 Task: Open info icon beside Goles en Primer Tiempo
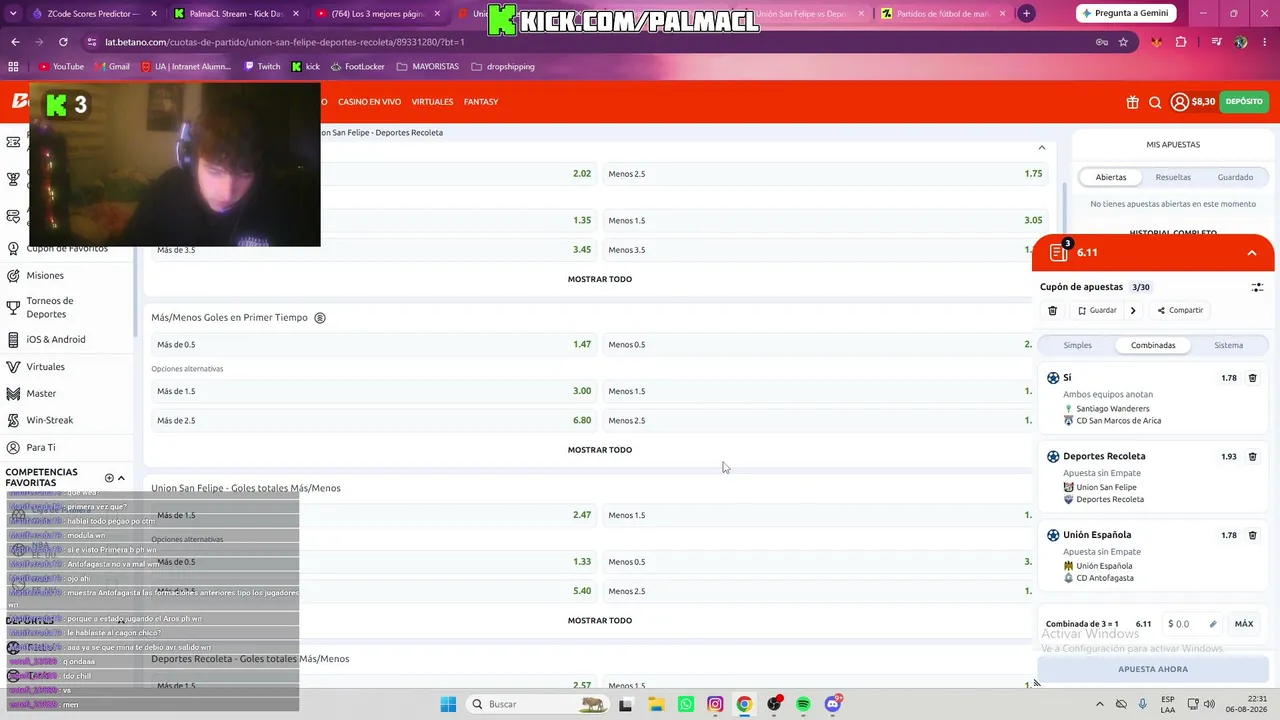(320, 318)
